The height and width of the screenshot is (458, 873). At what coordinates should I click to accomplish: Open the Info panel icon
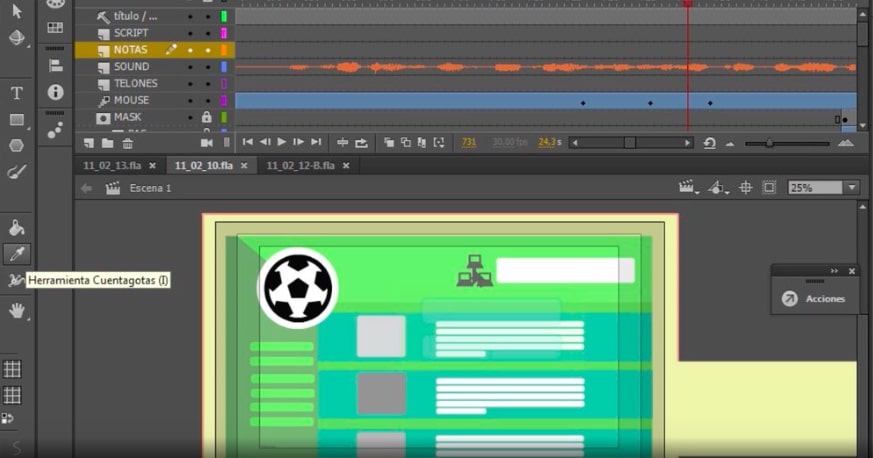click(55, 92)
